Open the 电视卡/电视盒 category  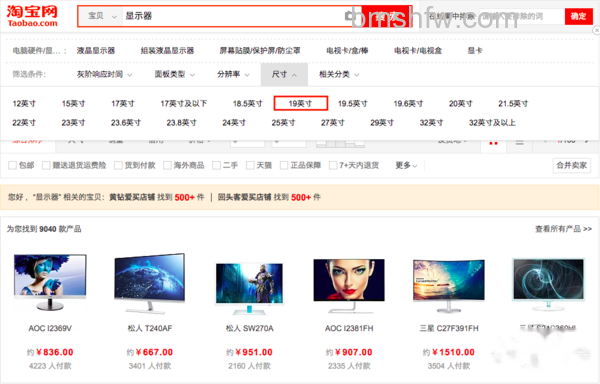418,50
